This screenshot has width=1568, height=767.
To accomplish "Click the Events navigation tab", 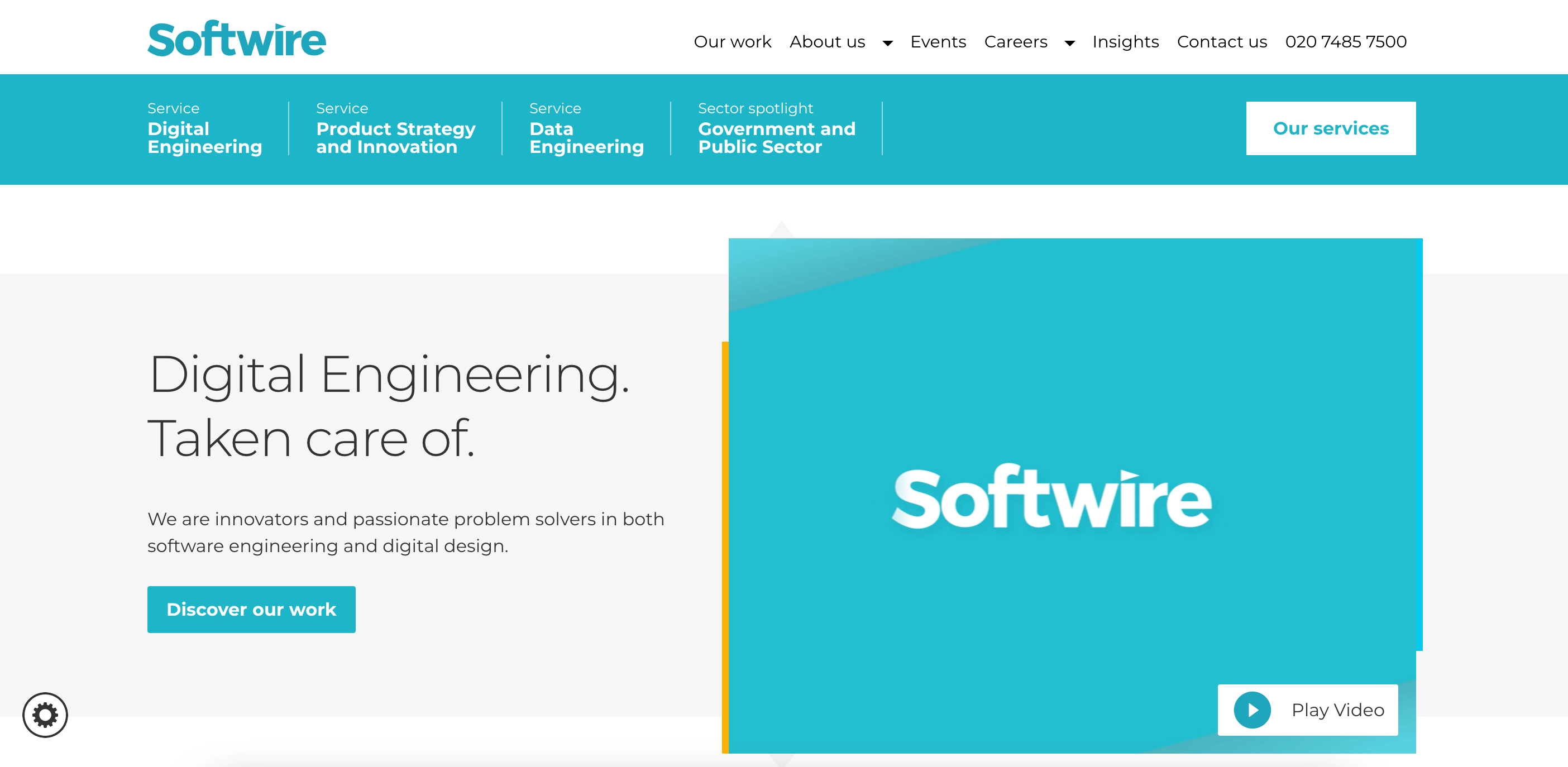I will click(x=938, y=41).
